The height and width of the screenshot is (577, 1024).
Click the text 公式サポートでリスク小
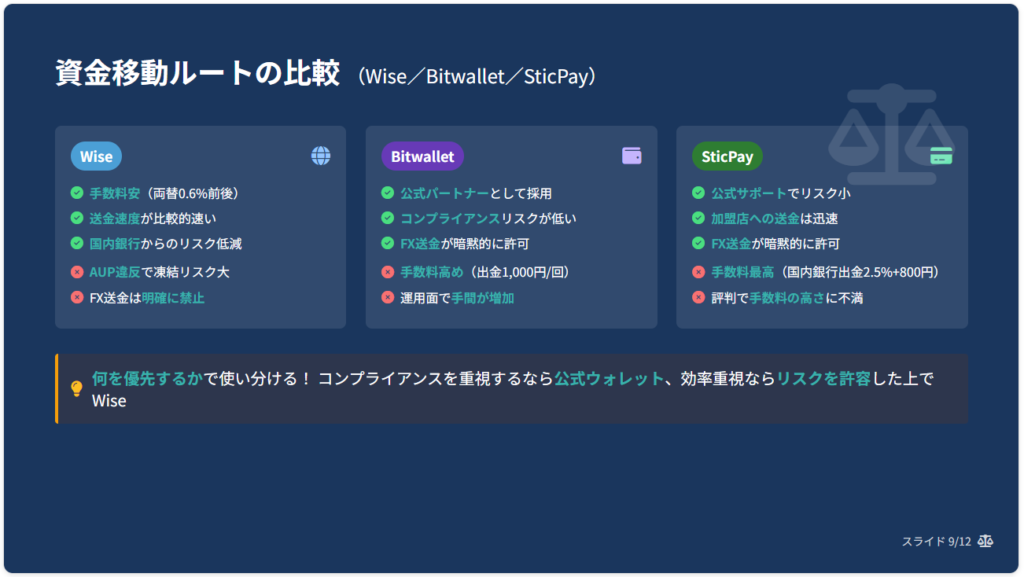780,193
